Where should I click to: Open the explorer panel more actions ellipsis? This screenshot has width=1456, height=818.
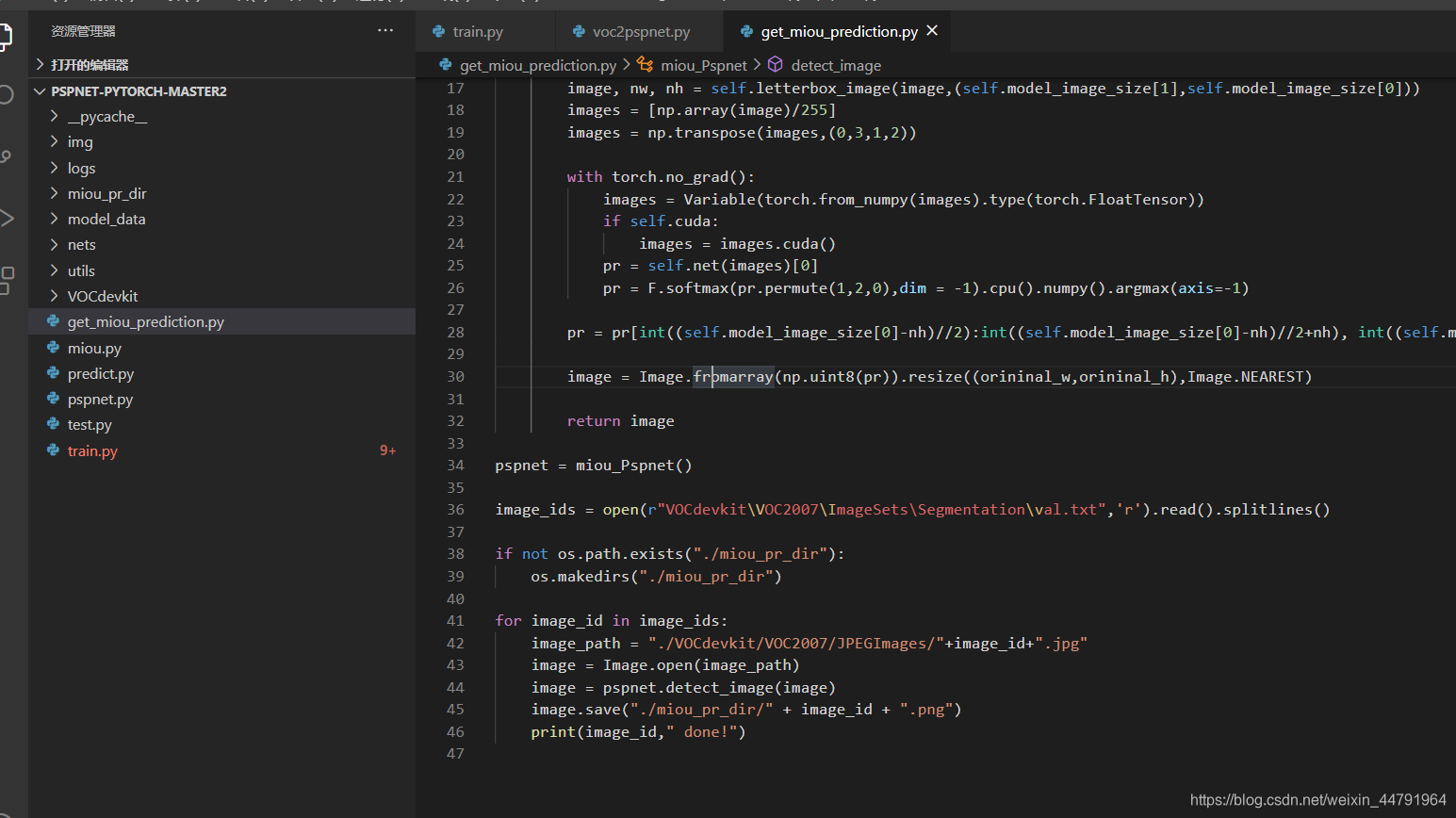(385, 30)
